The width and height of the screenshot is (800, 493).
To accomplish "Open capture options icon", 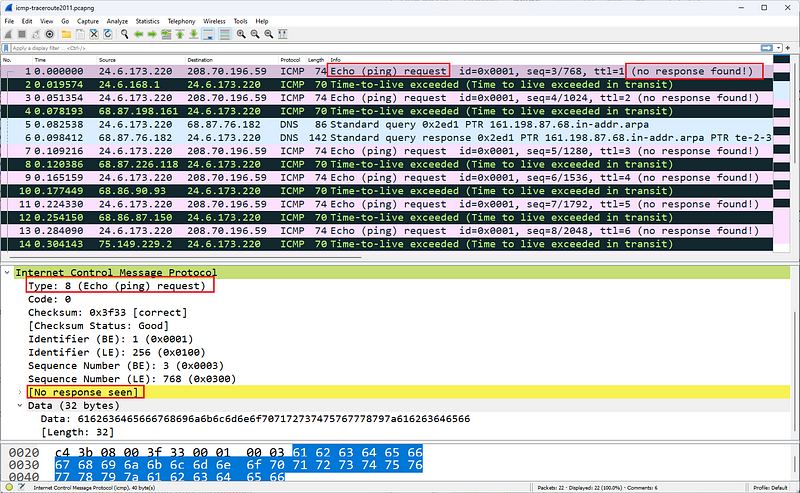I will (x=49, y=34).
